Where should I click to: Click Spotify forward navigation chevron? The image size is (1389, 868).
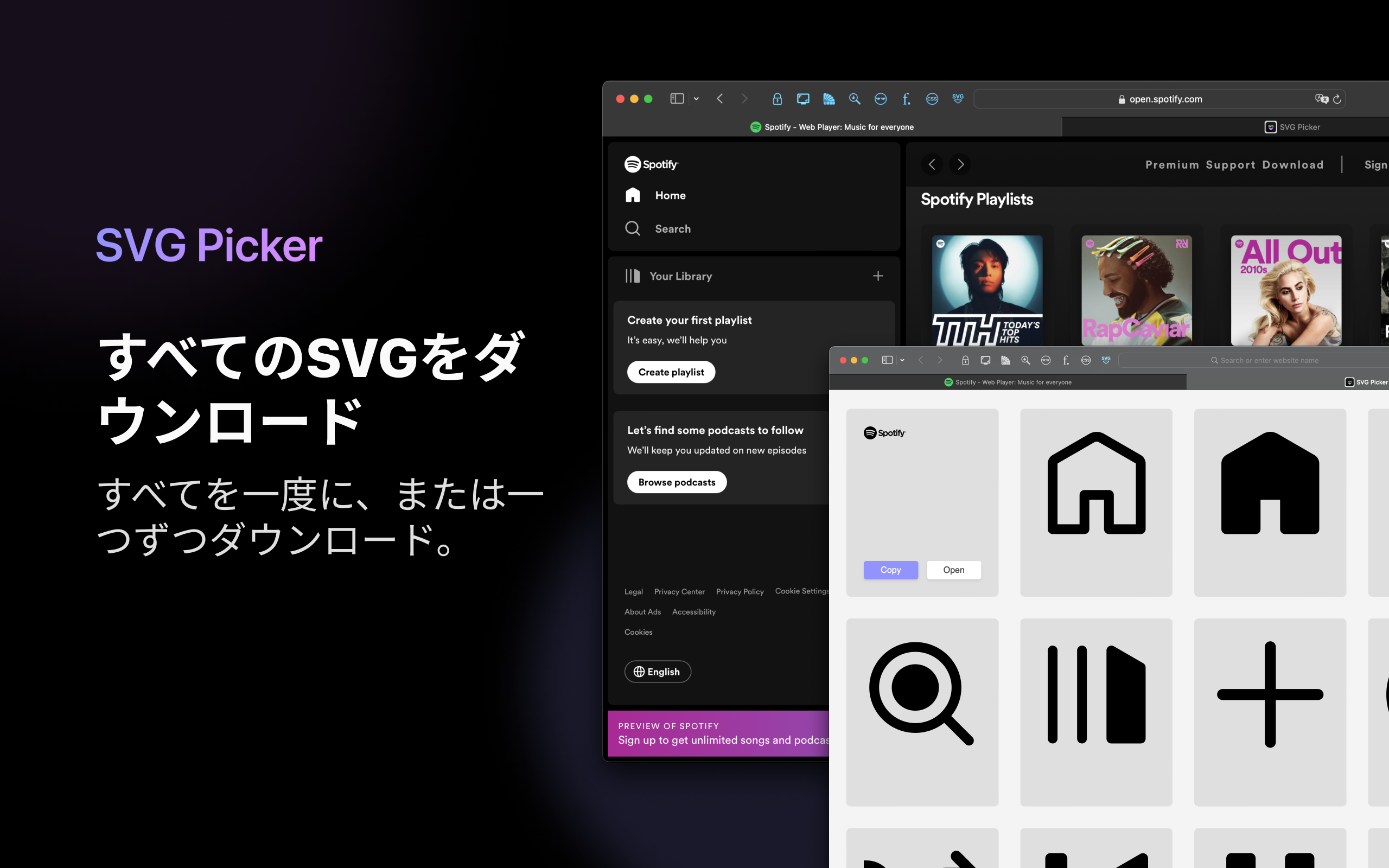(x=960, y=165)
